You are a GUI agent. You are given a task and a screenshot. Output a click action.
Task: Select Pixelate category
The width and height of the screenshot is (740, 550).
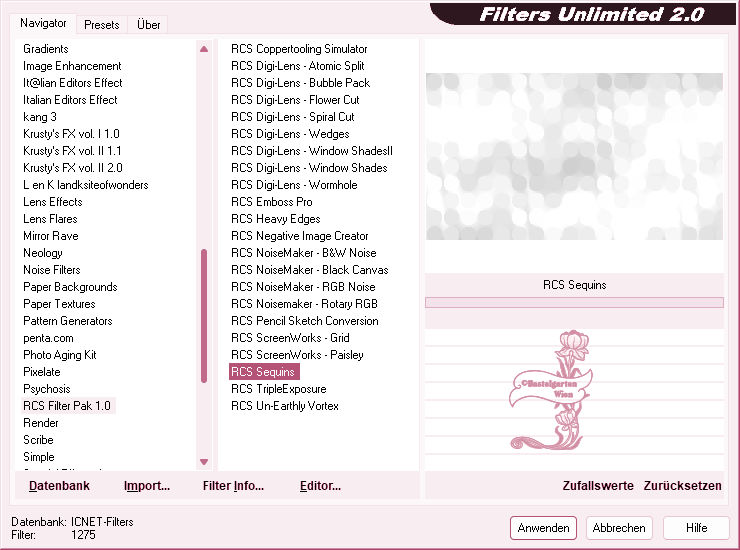[42, 372]
